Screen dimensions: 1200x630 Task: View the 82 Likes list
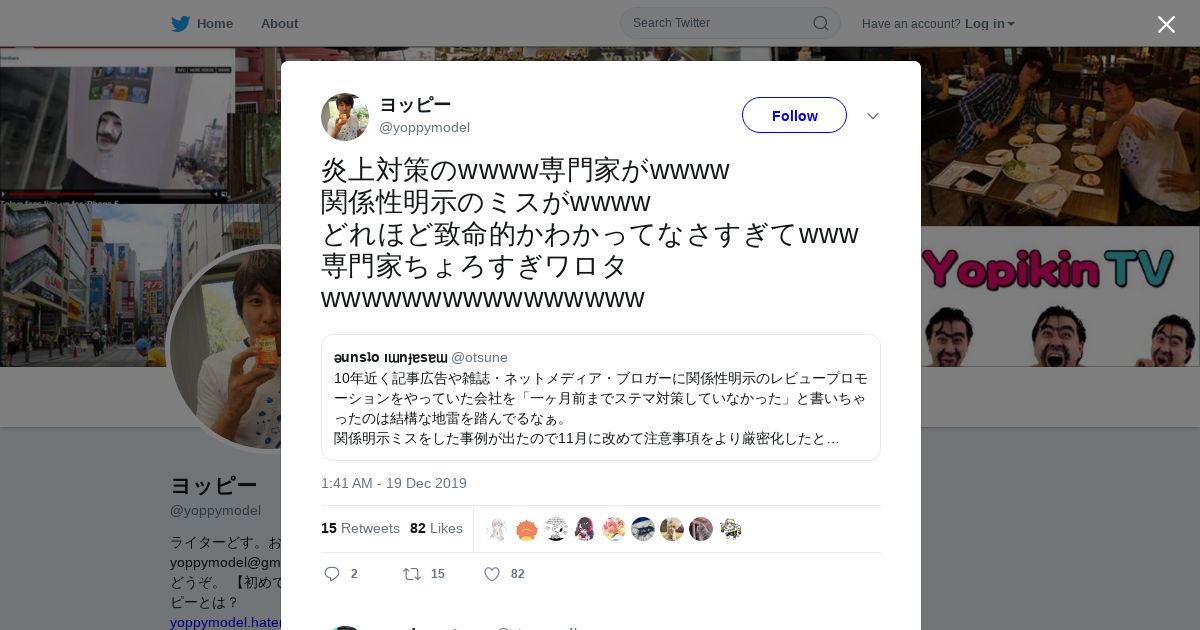point(436,528)
